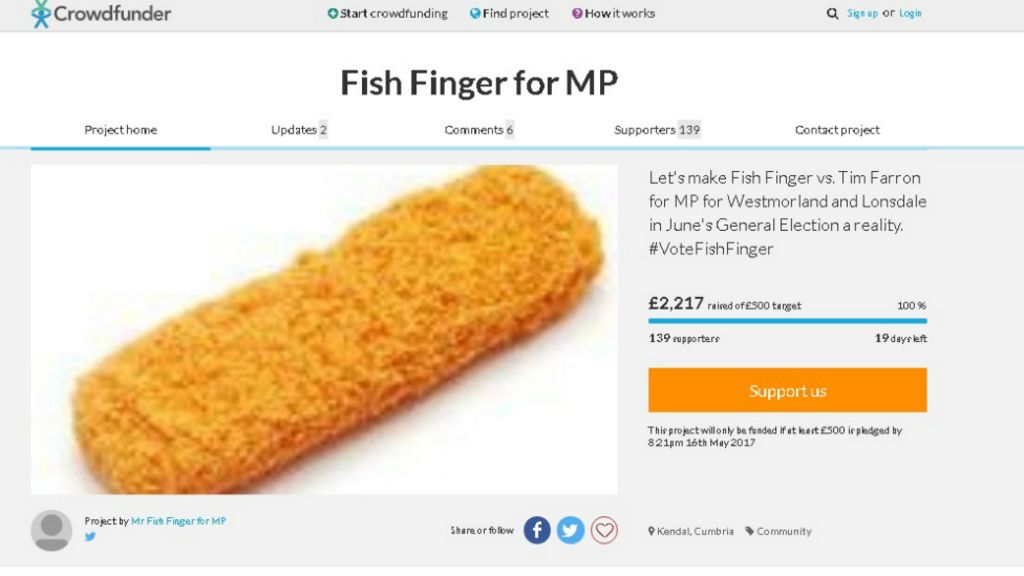Viewport: 1024px width, 576px height.
Task: Click the heart follow icon
Action: [604, 530]
